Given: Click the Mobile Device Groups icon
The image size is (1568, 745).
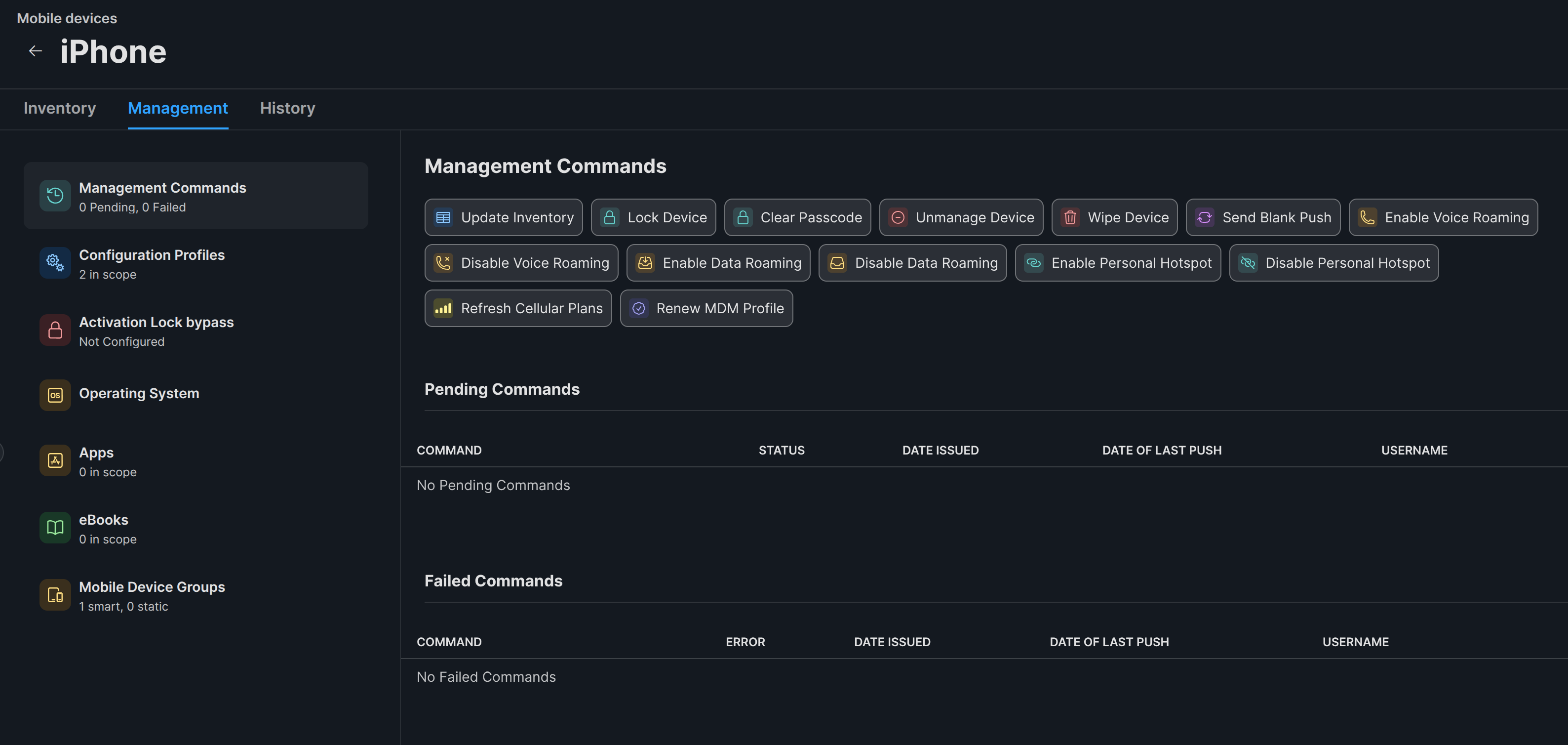Looking at the screenshot, I should click(x=55, y=595).
